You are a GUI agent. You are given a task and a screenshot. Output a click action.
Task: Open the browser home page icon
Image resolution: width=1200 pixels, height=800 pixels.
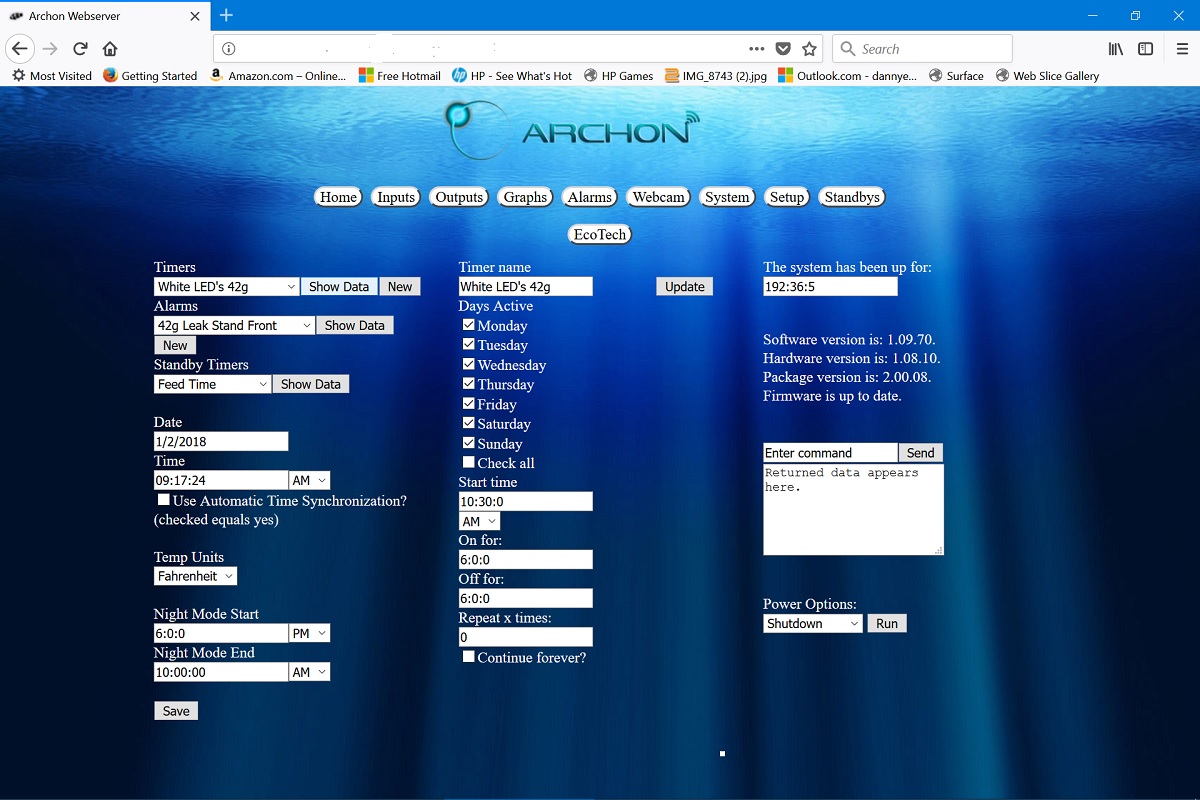click(x=110, y=48)
